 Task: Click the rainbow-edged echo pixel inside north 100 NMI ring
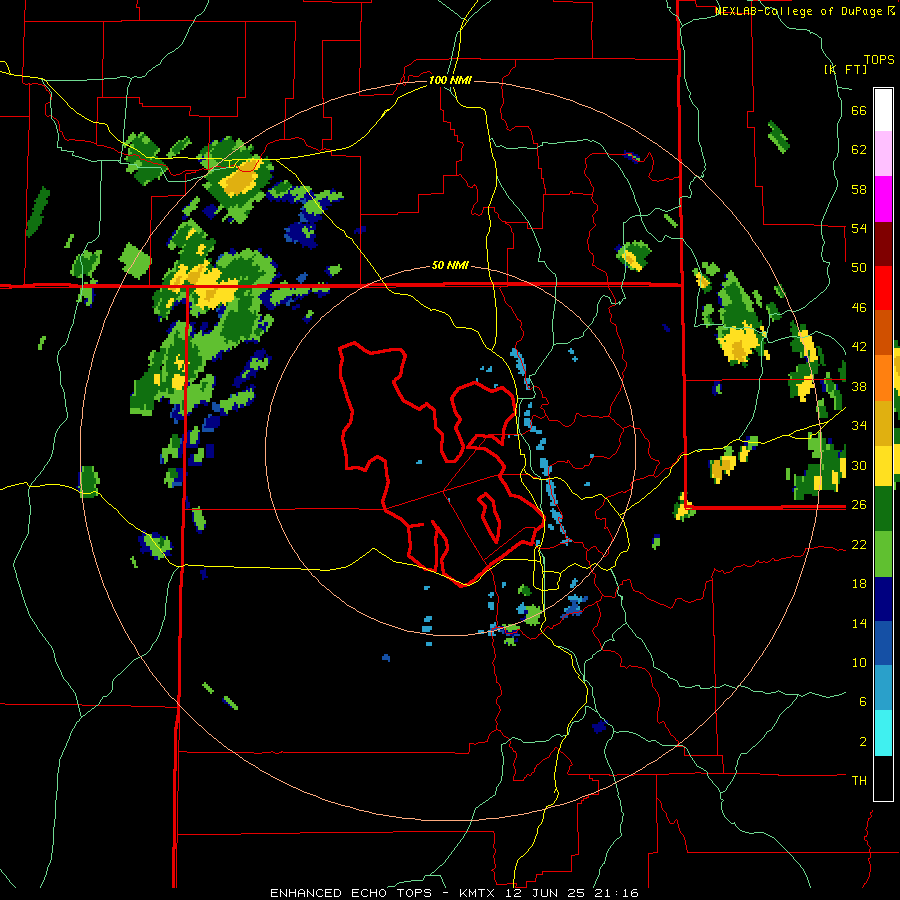(632, 157)
